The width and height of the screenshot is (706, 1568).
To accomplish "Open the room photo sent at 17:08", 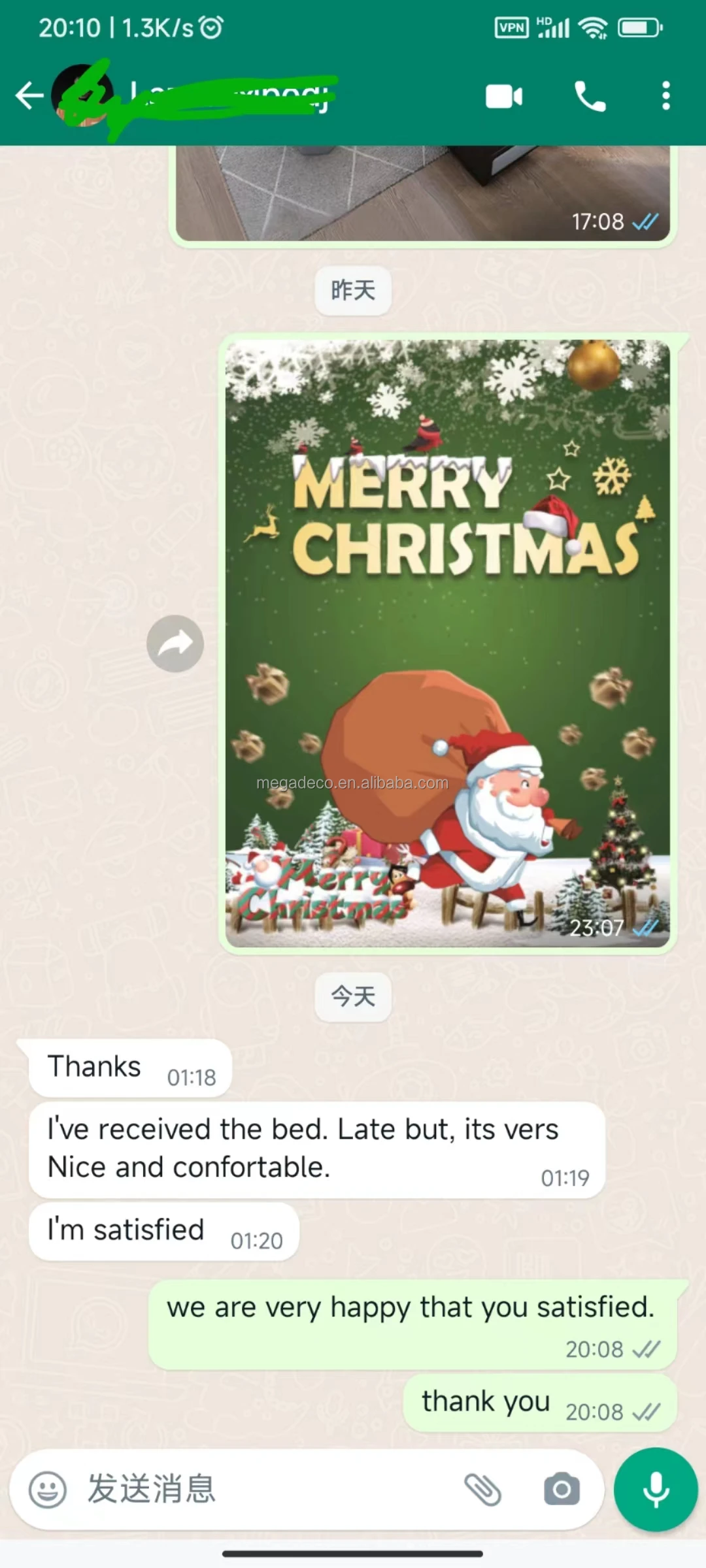I will tap(422, 193).
